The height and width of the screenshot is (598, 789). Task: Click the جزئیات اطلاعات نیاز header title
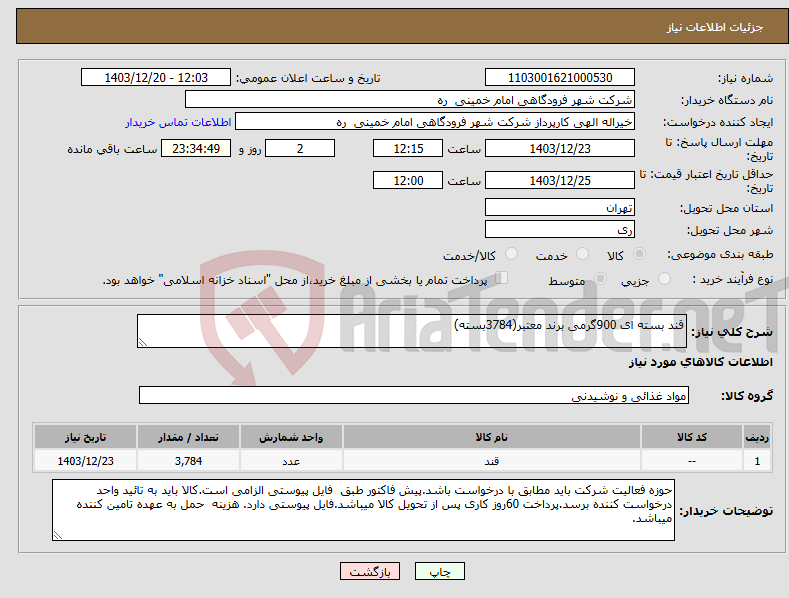click(715, 27)
